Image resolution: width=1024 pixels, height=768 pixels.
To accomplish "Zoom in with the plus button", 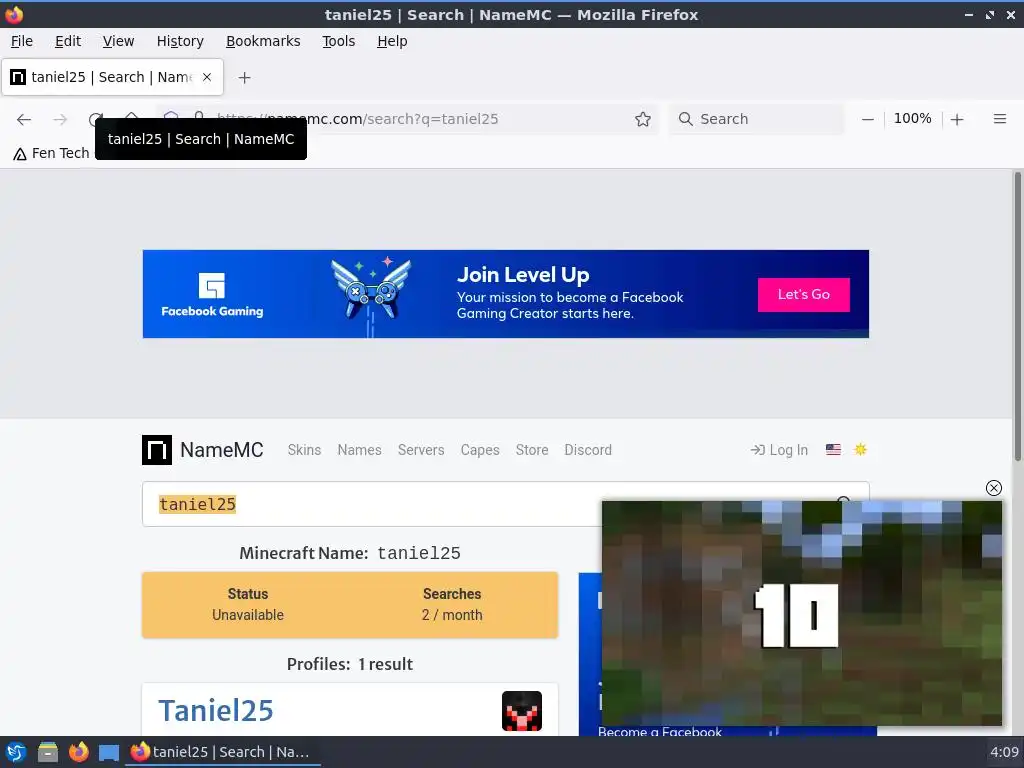I will click(x=957, y=120).
